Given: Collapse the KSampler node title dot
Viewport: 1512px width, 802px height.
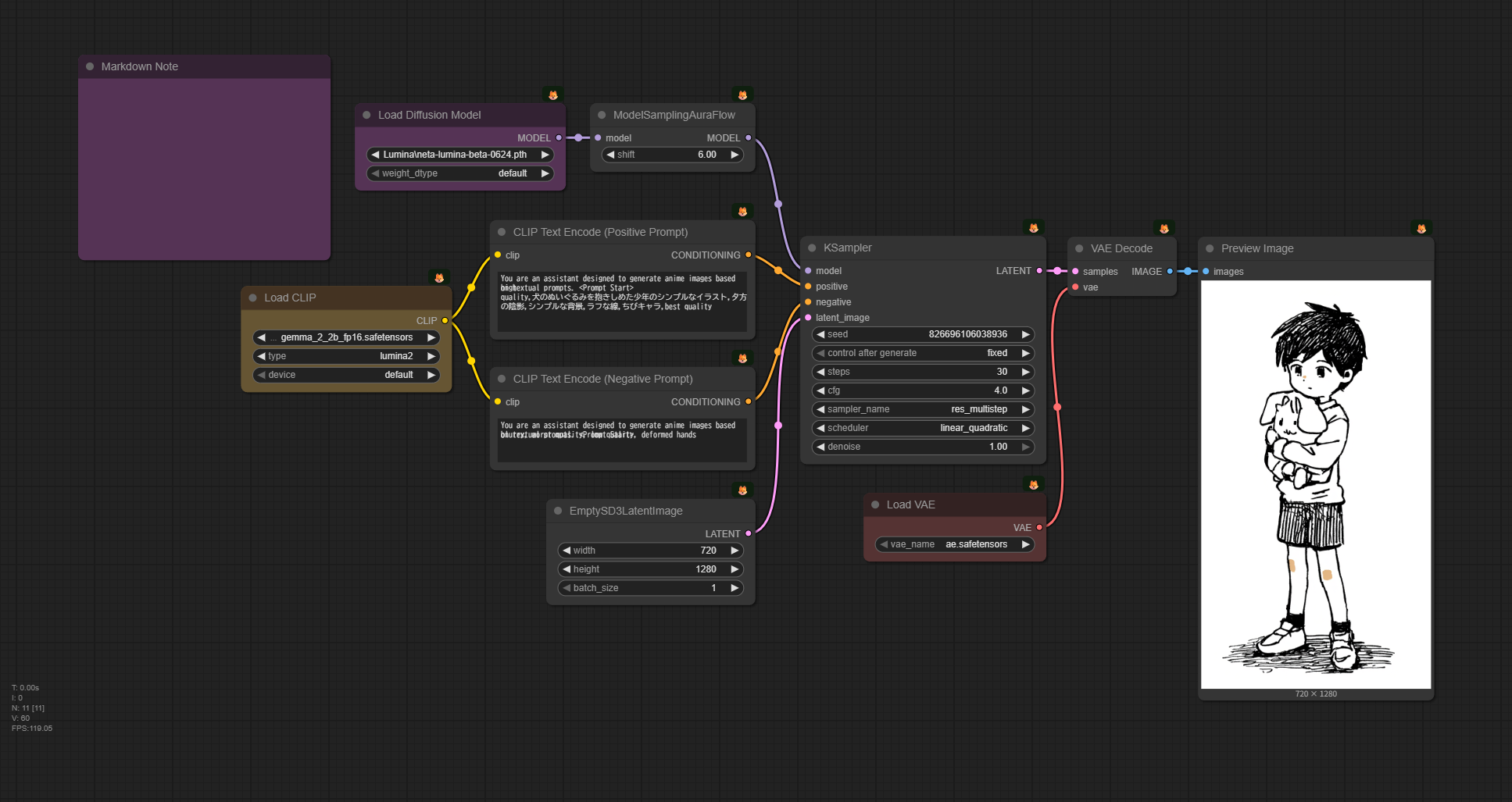Looking at the screenshot, I should point(812,248).
